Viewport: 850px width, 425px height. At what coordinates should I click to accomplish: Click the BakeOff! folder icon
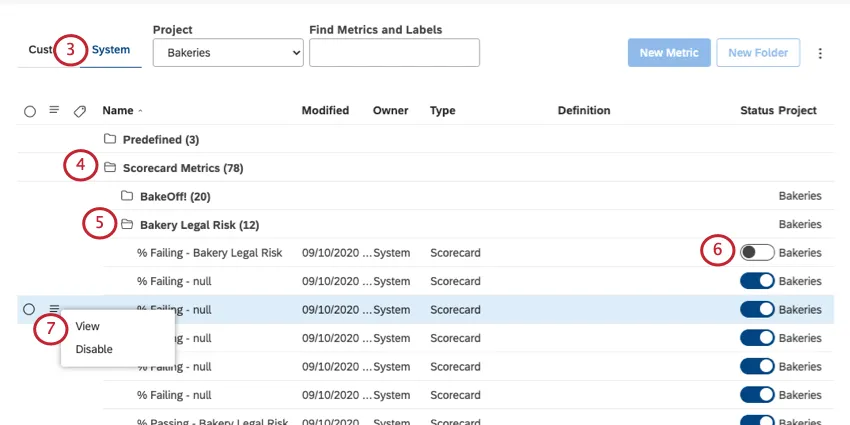[127, 196]
